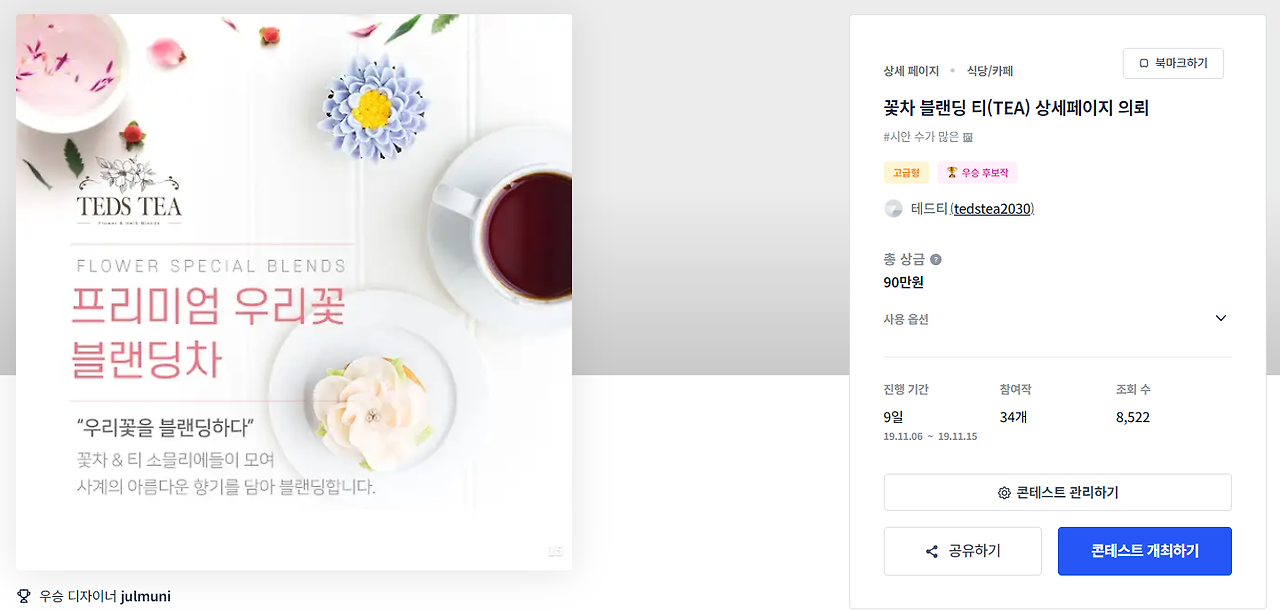Click the TEDS TEA logo in image

click(129, 188)
